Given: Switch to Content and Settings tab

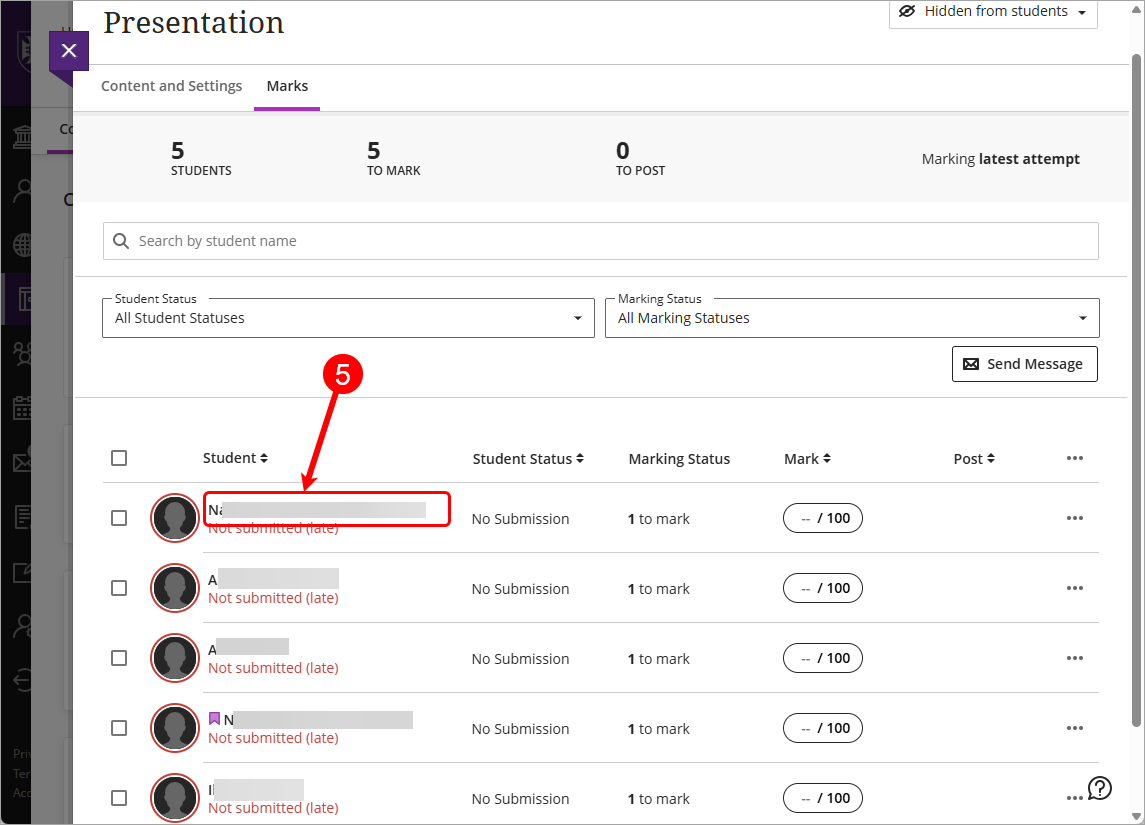Looking at the screenshot, I should click(x=171, y=86).
